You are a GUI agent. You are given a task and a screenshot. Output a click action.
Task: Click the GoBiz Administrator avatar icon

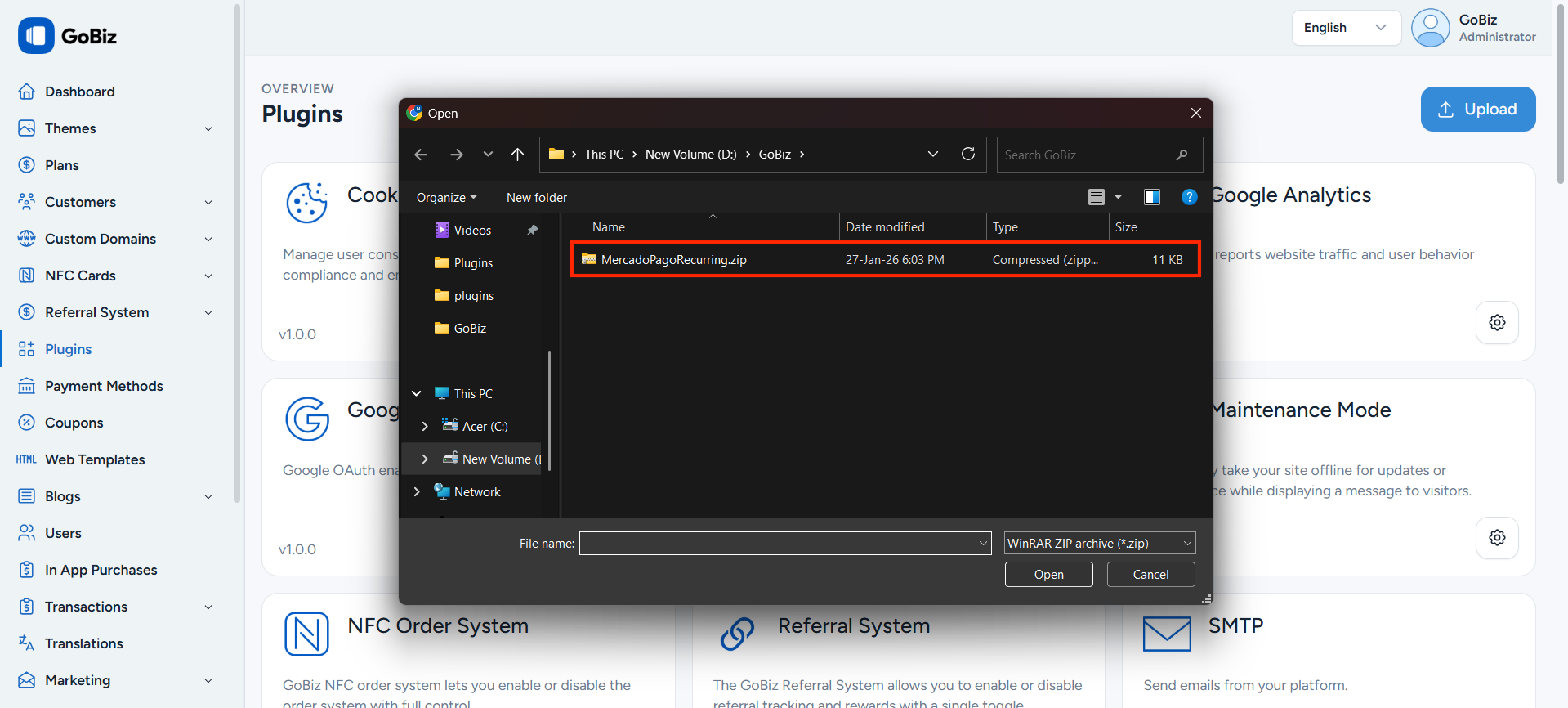1431,28
